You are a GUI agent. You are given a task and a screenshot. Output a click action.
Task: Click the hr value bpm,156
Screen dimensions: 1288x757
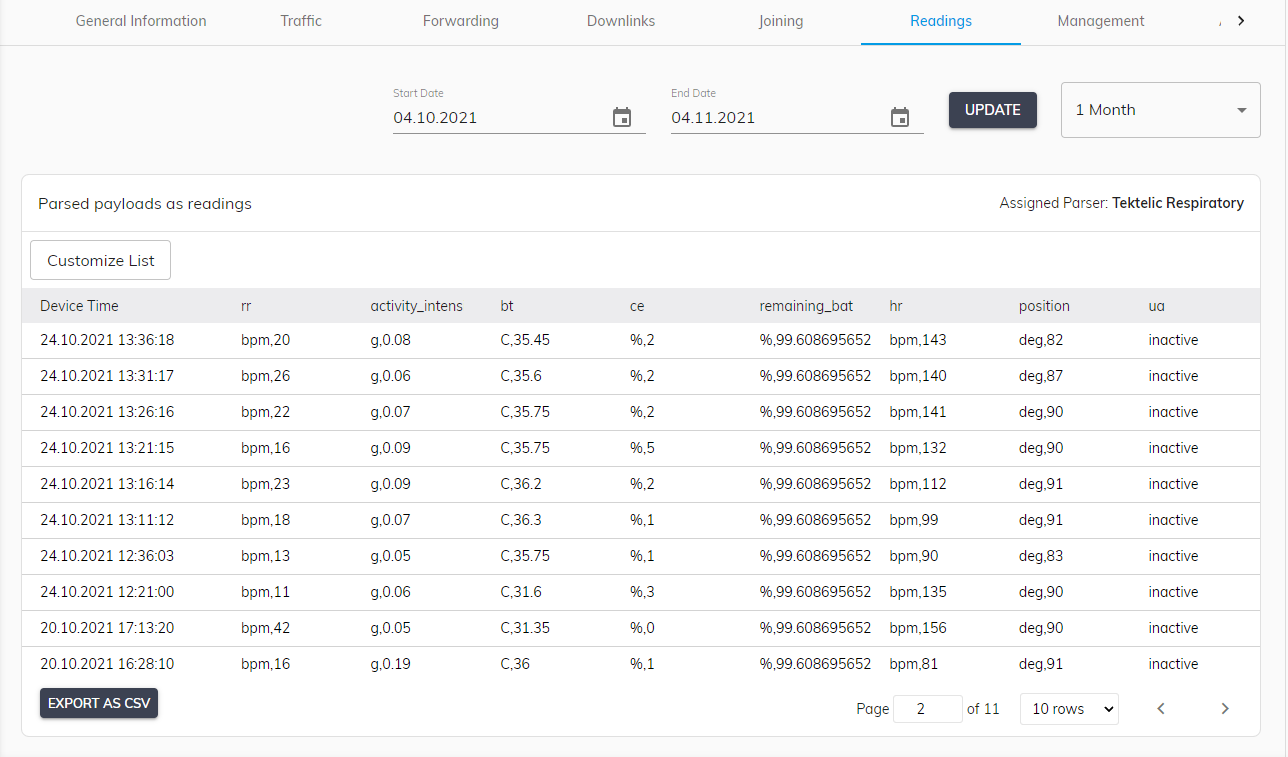click(918, 628)
